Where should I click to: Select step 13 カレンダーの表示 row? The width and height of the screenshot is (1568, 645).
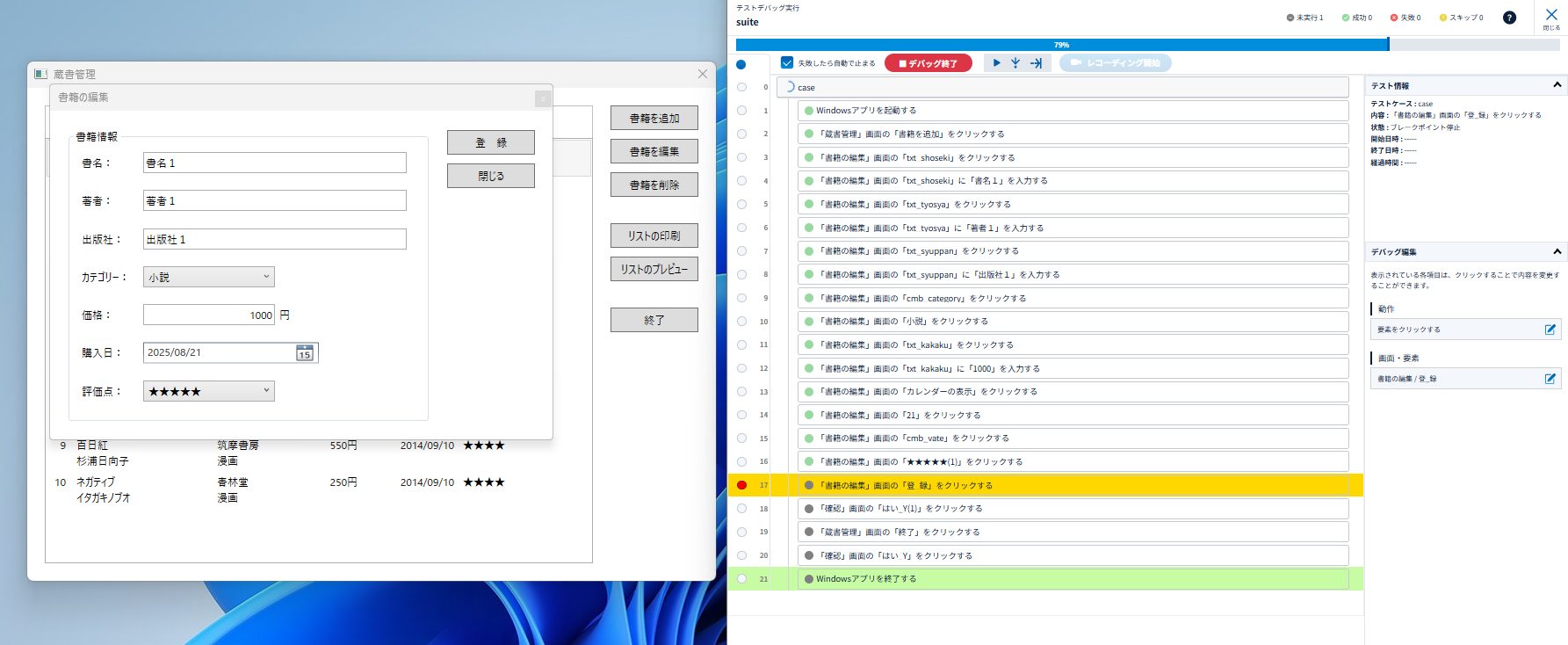click(x=1072, y=392)
